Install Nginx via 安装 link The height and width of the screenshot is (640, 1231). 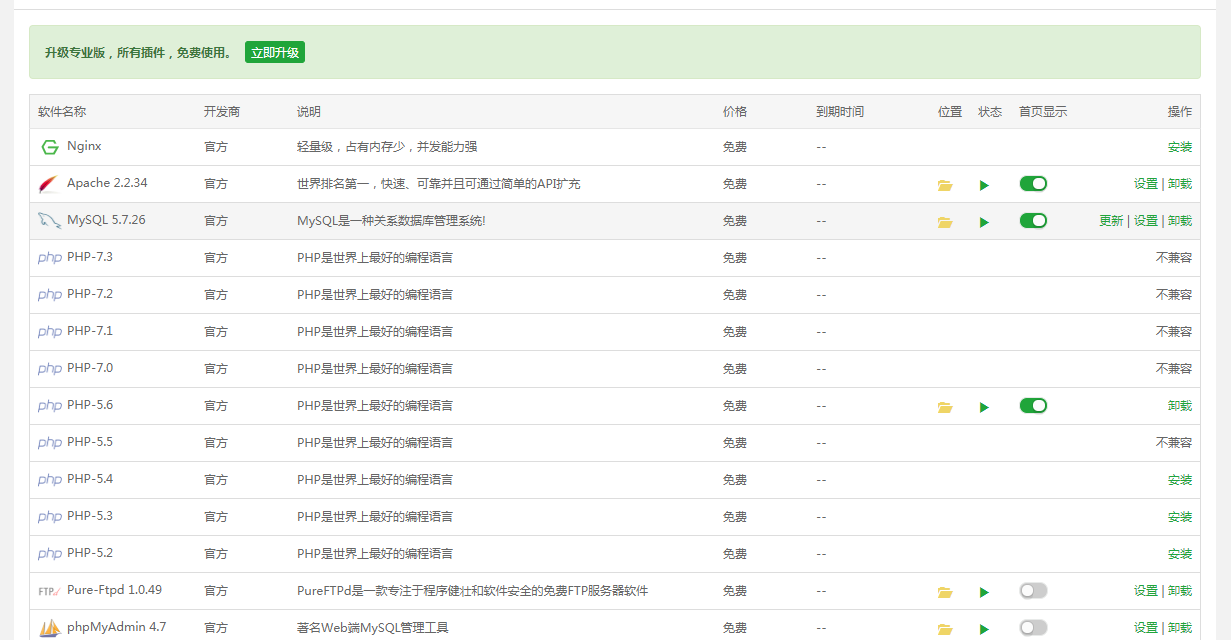1180,147
